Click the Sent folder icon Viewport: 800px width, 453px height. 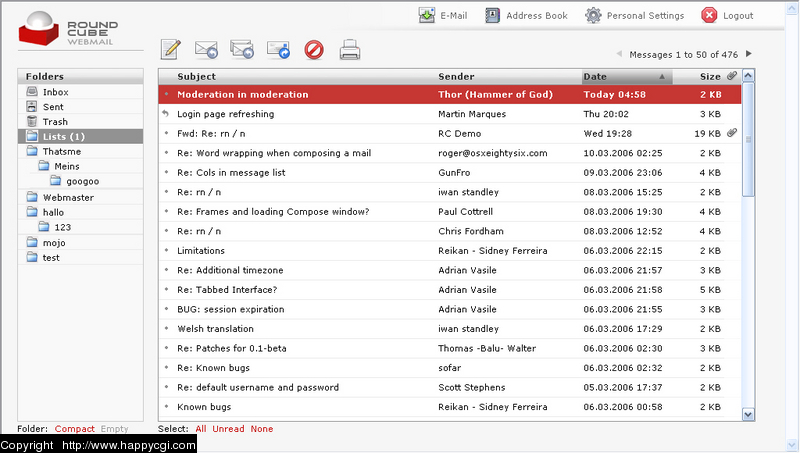point(32,107)
